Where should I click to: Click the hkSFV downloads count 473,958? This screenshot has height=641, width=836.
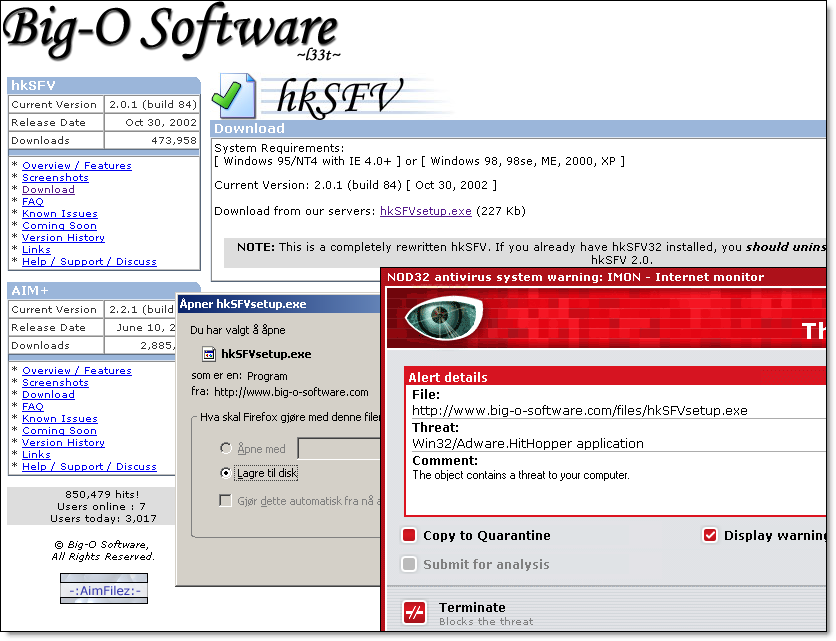click(174, 141)
